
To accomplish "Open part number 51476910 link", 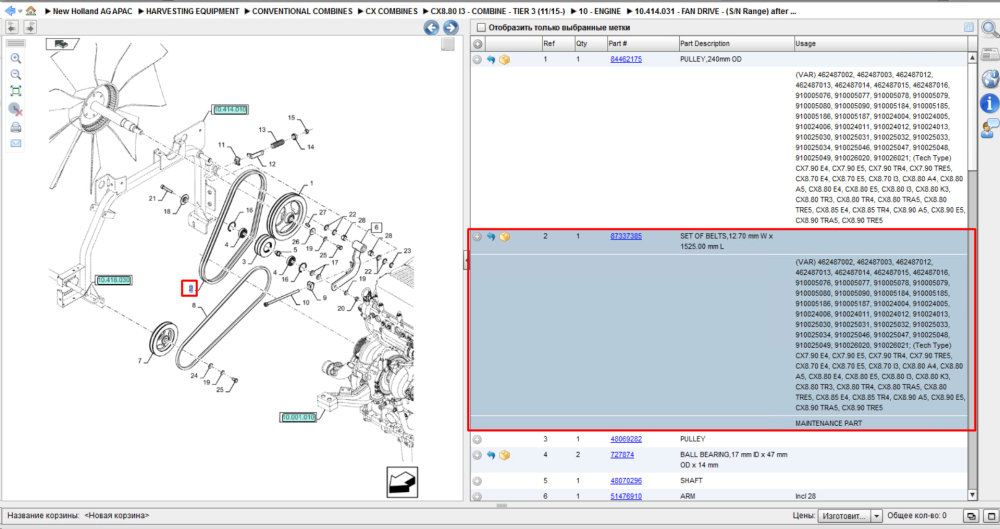I will click(626, 496).
